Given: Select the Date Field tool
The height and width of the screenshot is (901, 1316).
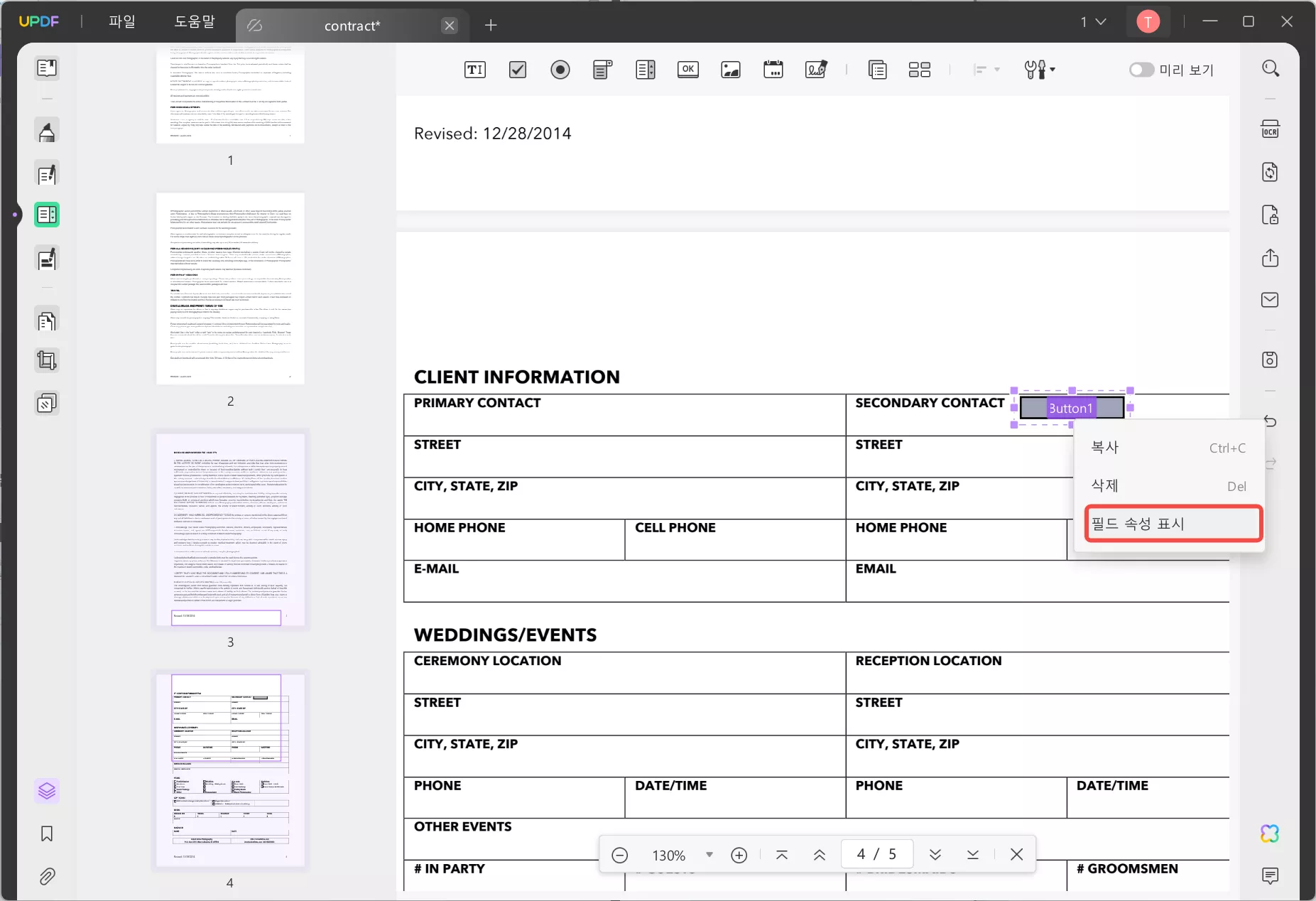Looking at the screenshot, I should [773, 70].
